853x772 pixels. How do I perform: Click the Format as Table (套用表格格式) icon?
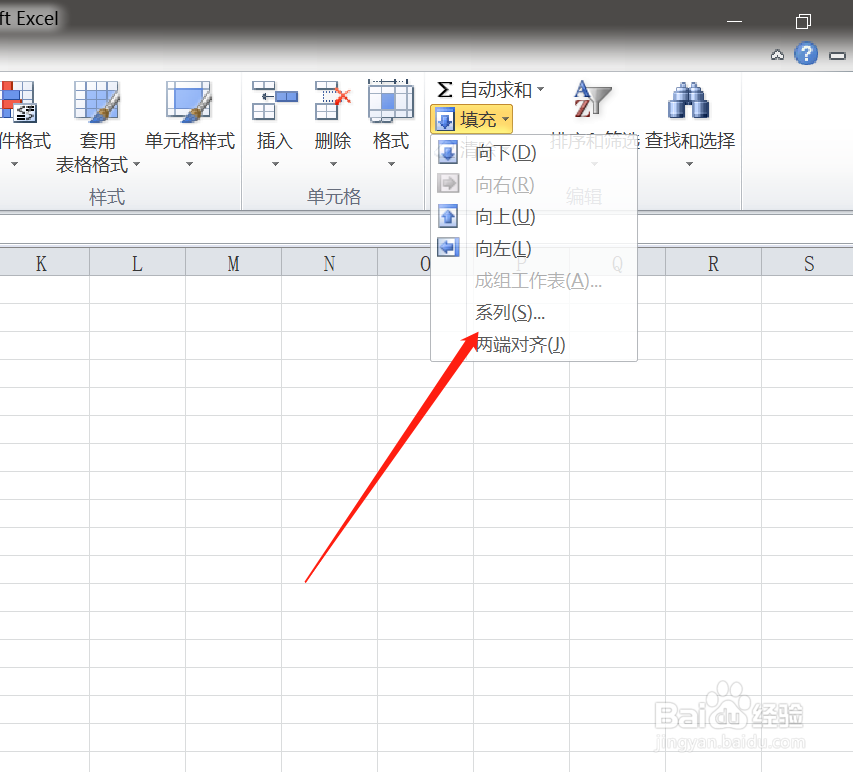click(96, 101)
